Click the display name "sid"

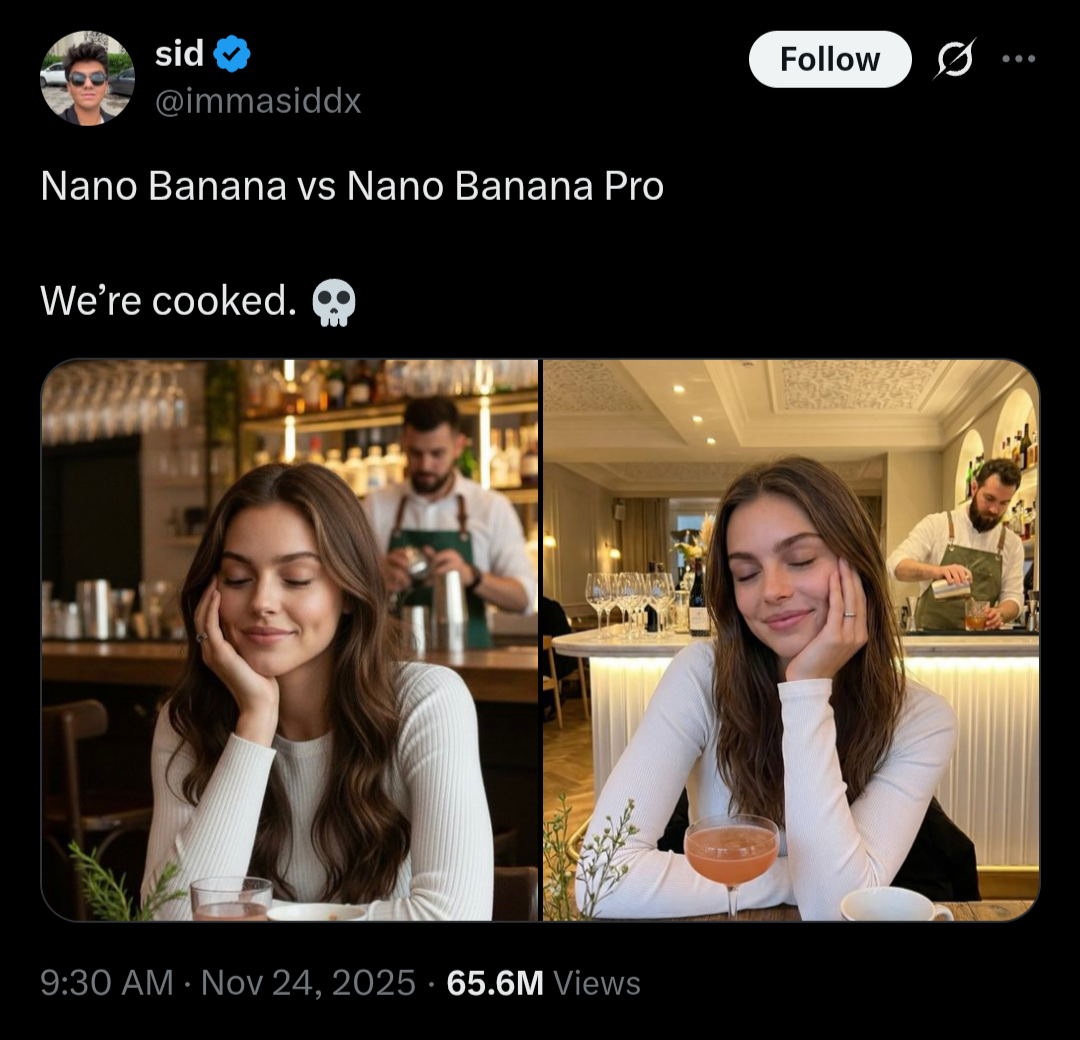(179, 54)
